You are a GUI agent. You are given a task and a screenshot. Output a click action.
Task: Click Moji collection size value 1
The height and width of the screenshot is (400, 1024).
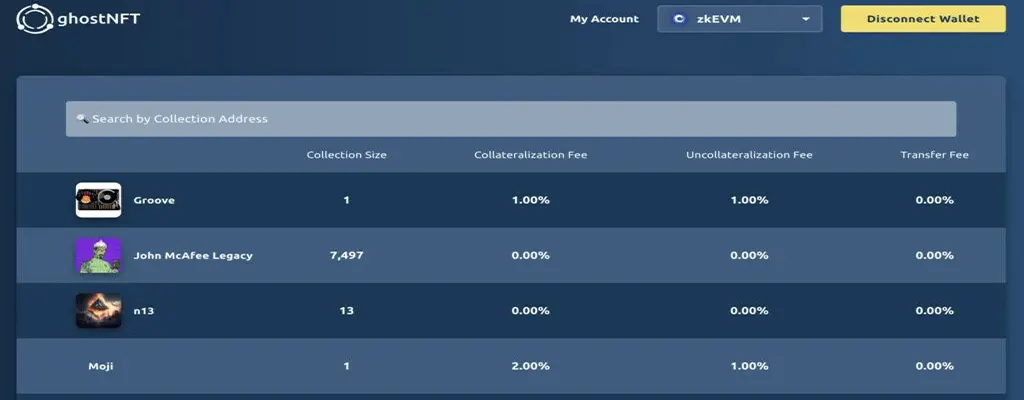347,367
